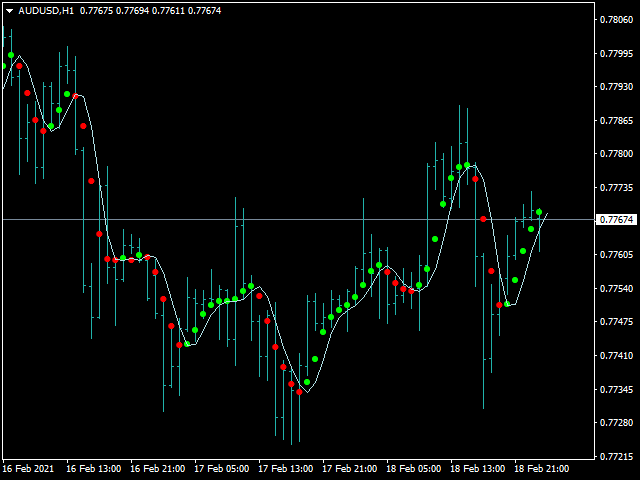Image resolution: width=640 pixels, height=480 pixels.
Task: Click the 0.77410 price scale label
Action: click(x=616, y=356)
